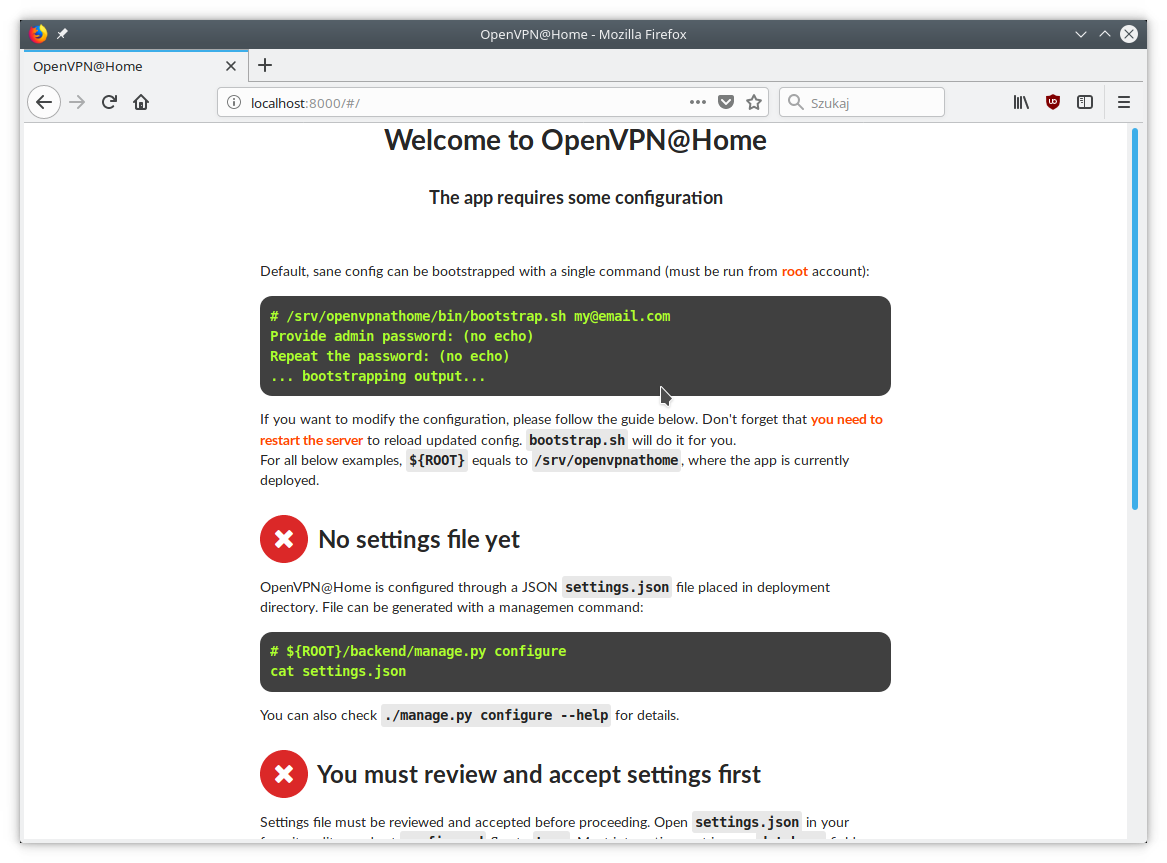Screen dimensions: 1167x863
Task: Open the Firefox hamburger menu
Action: pos(1124,102)
